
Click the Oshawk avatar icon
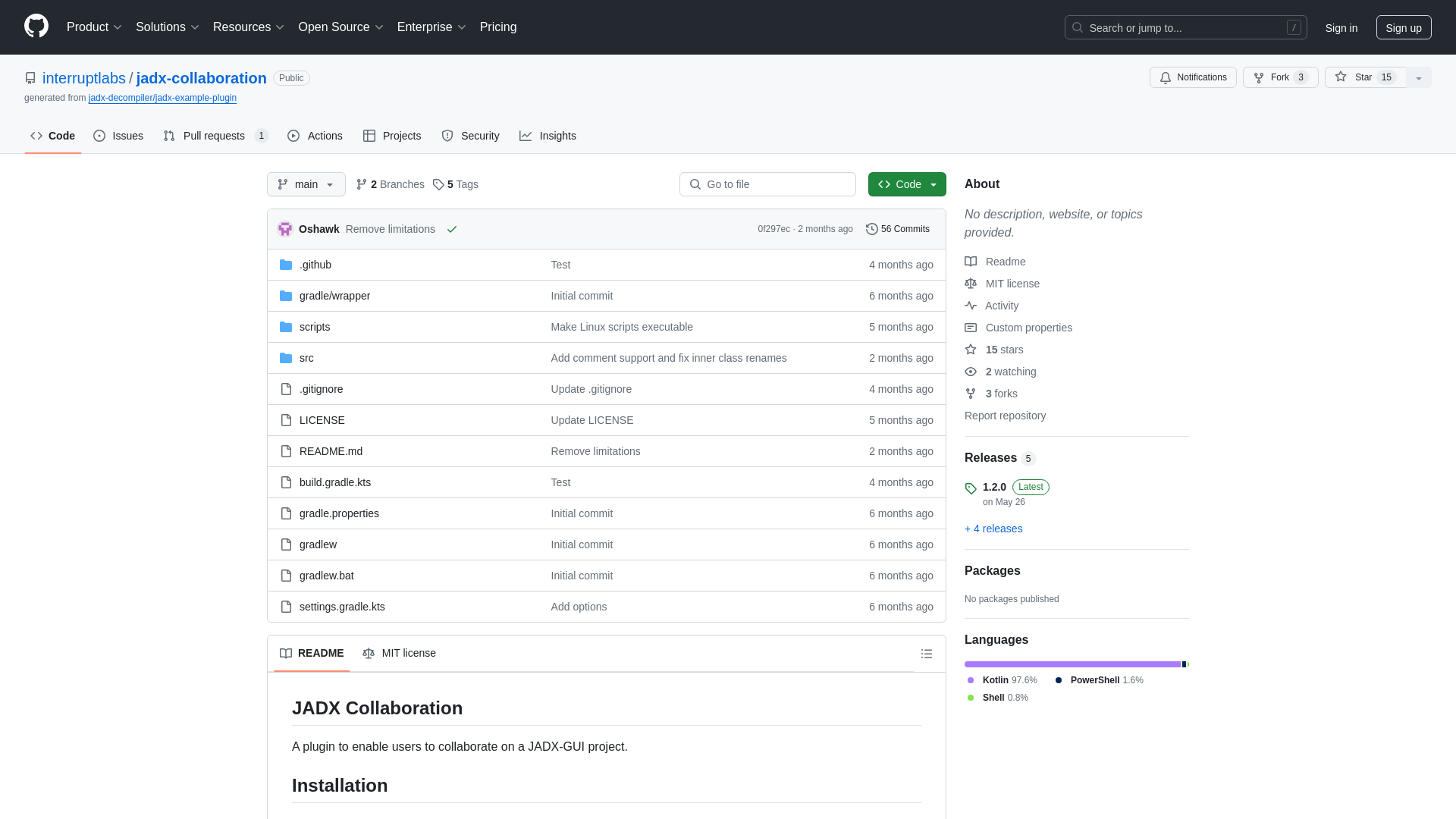(285, 229)
